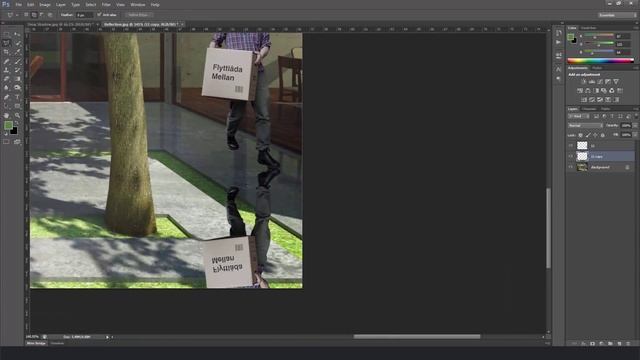The width and height of the screenshot is (640, 360).
Task: Toggle lock image pixels
Action: pos(588,135)
